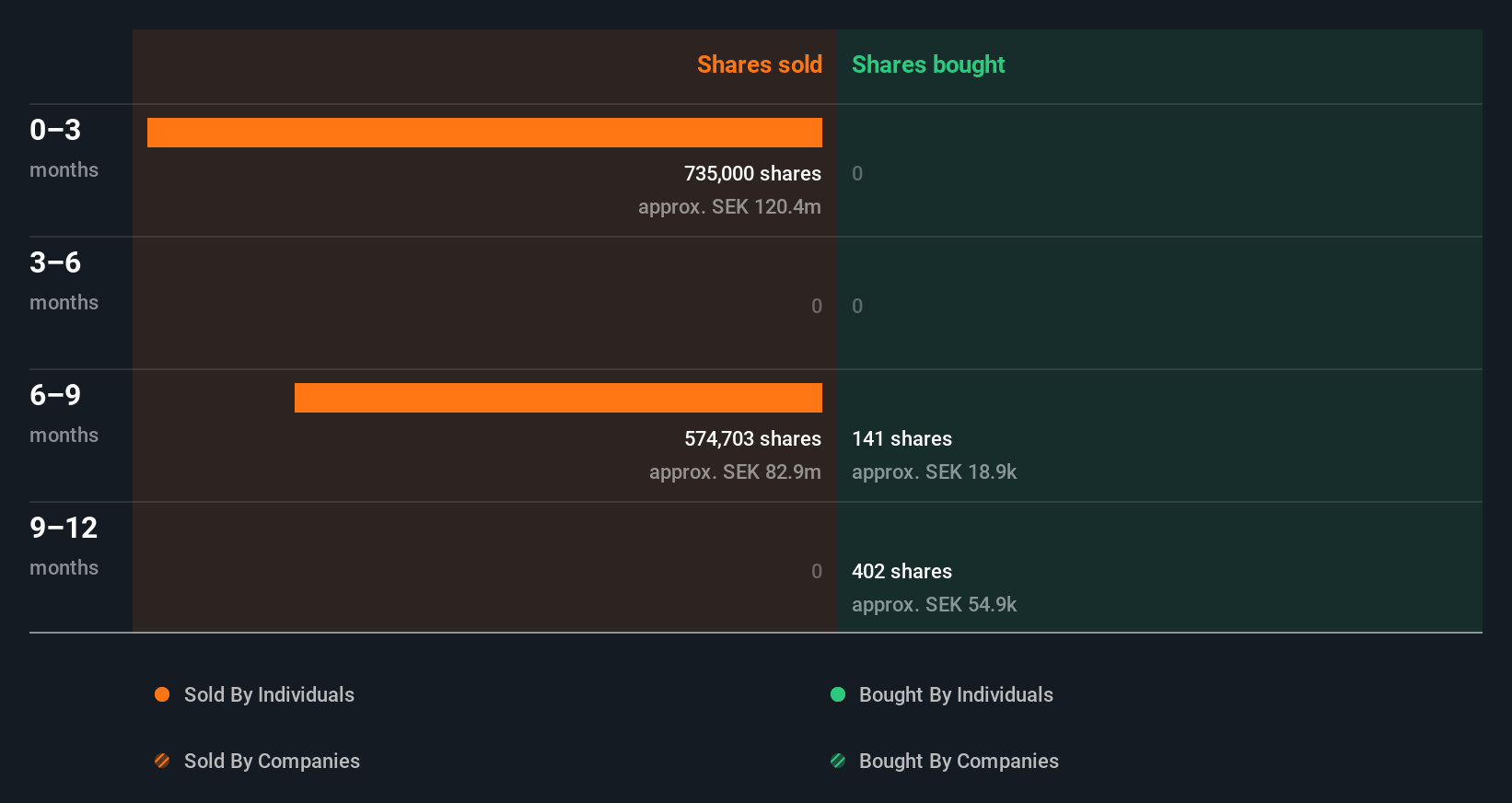Click the green Bought By Individuals legend dot

[x=838, y=694]
